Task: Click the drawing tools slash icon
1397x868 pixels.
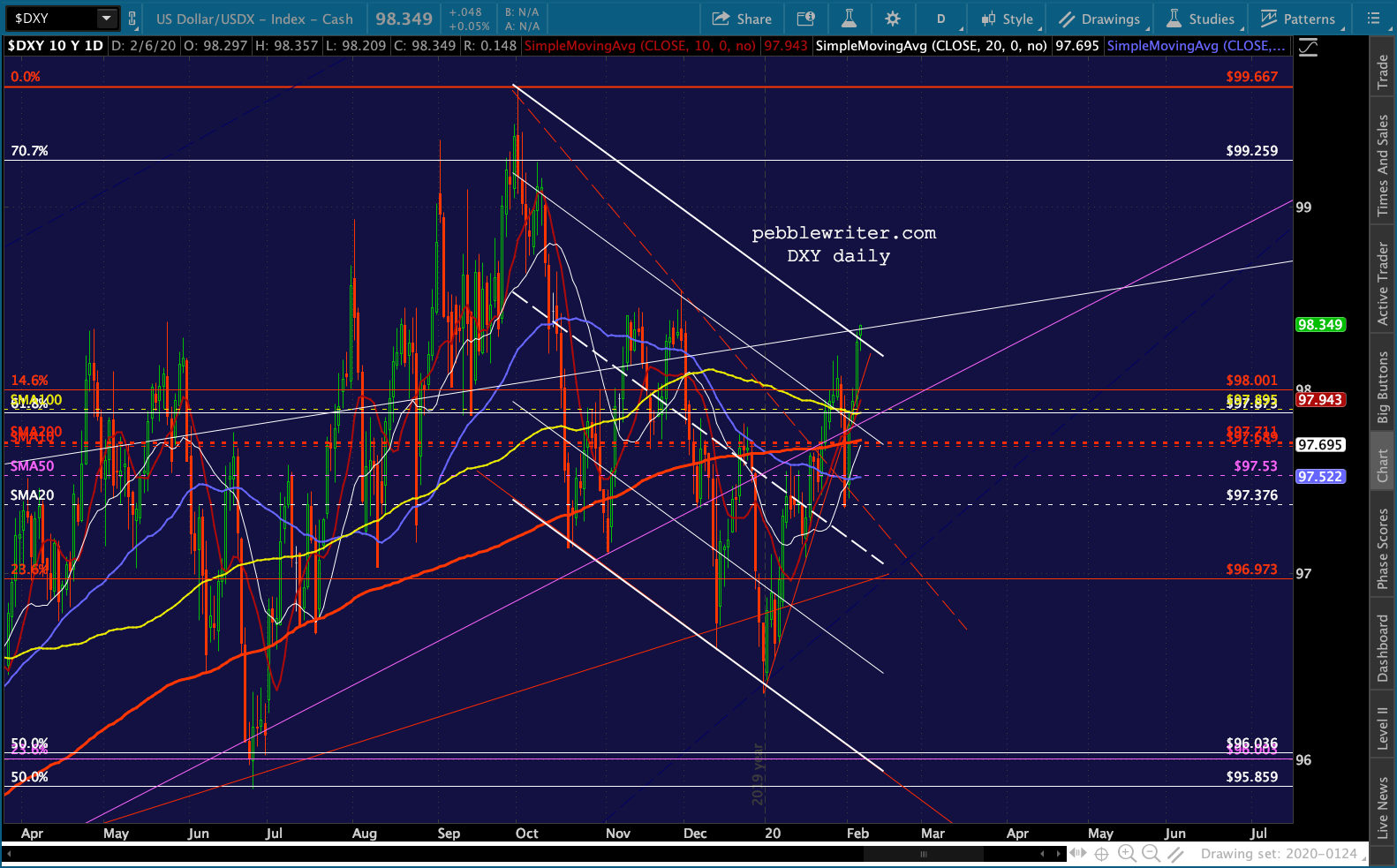Action: (x=1175, y=854)
